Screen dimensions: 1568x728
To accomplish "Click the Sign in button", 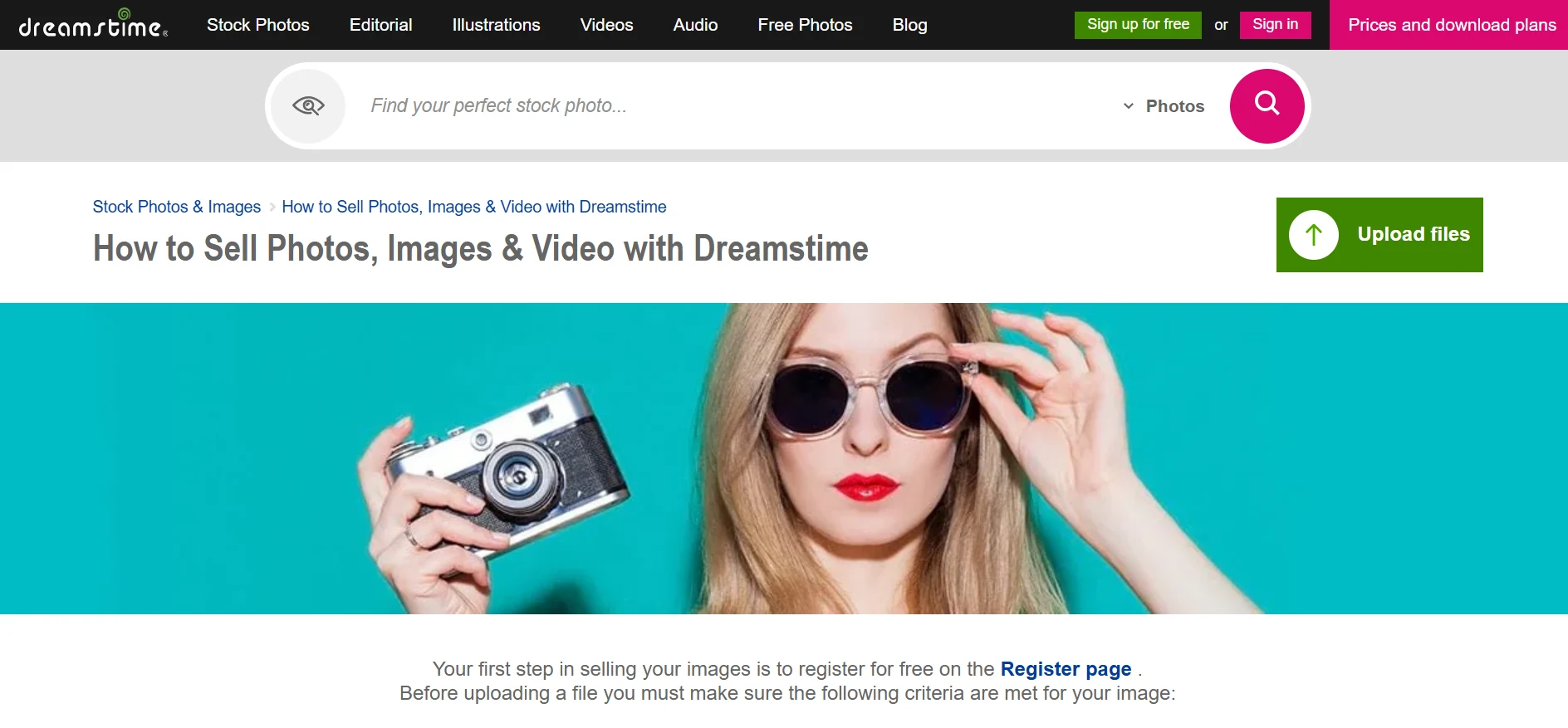I will [1275, 25].
